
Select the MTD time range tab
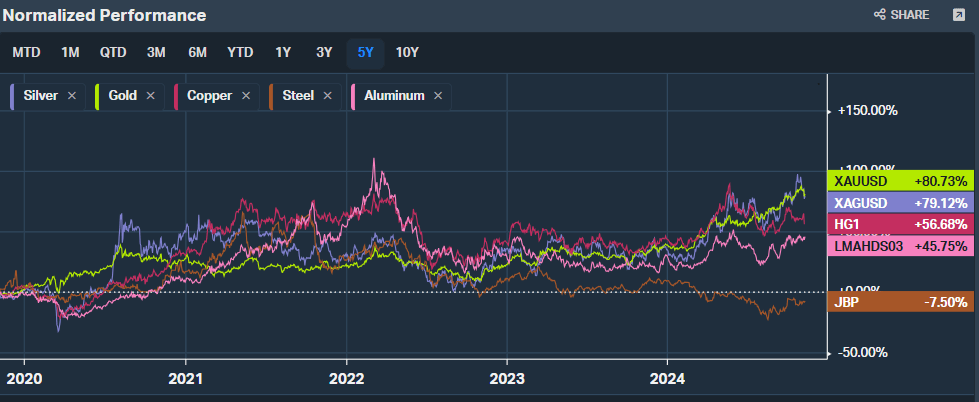point(26,53)
